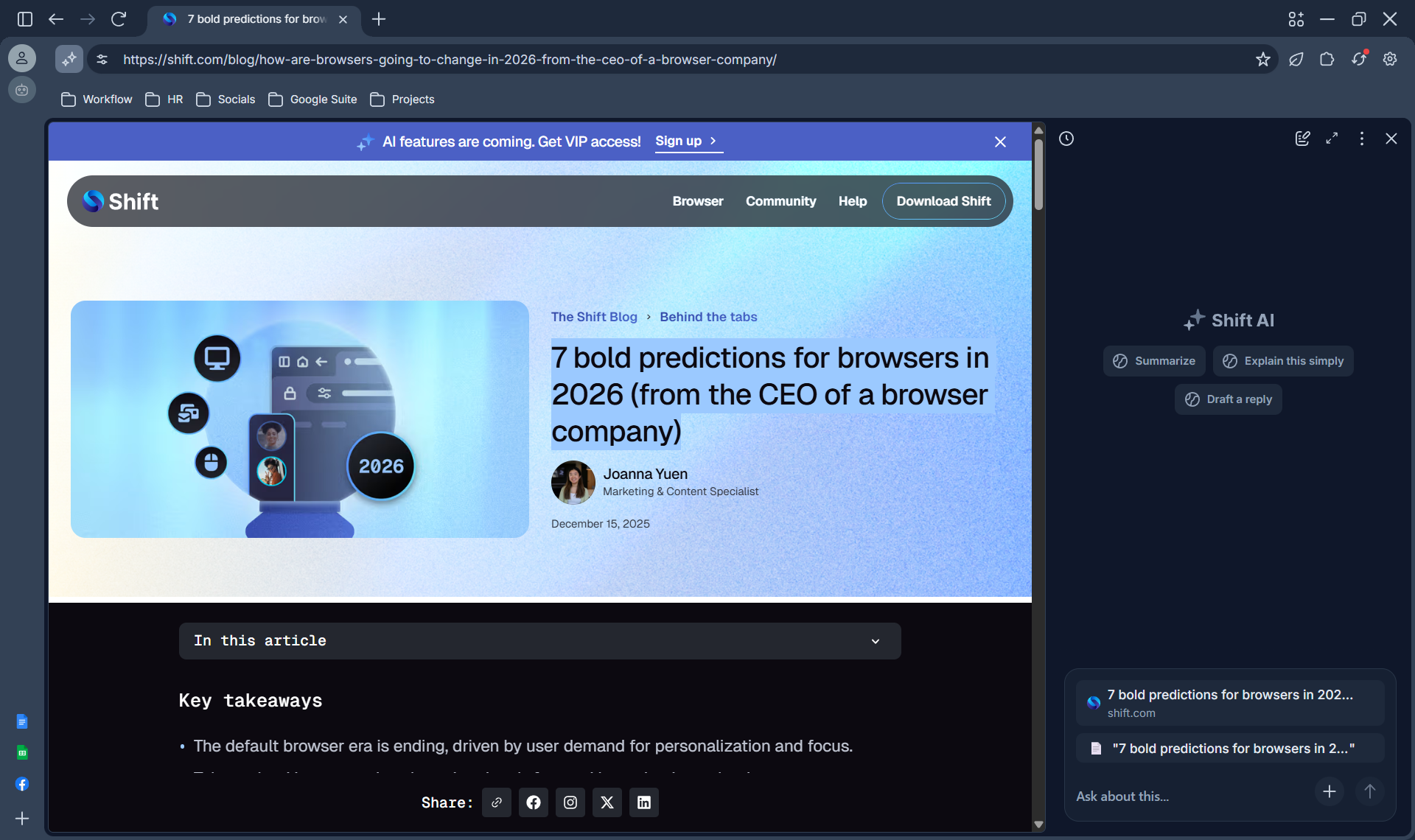Viewport: 1415px width, 840px height.
Task: Open the extensions puzzle icon
Action: coord(1327,59)
